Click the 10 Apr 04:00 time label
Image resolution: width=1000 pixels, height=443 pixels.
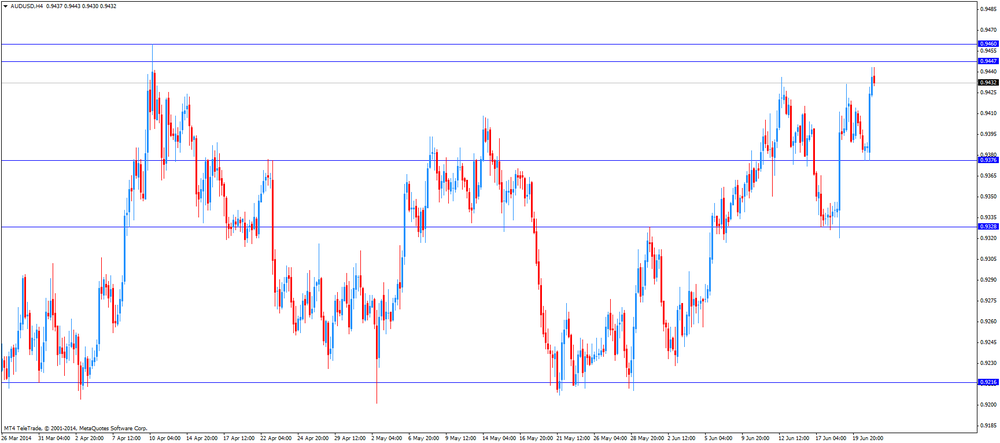[x=163, y=439]
